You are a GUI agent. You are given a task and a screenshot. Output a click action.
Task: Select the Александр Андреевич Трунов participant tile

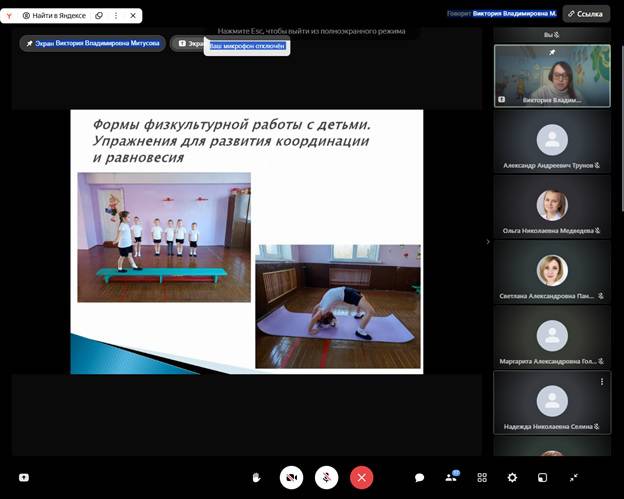pos(552,142)
